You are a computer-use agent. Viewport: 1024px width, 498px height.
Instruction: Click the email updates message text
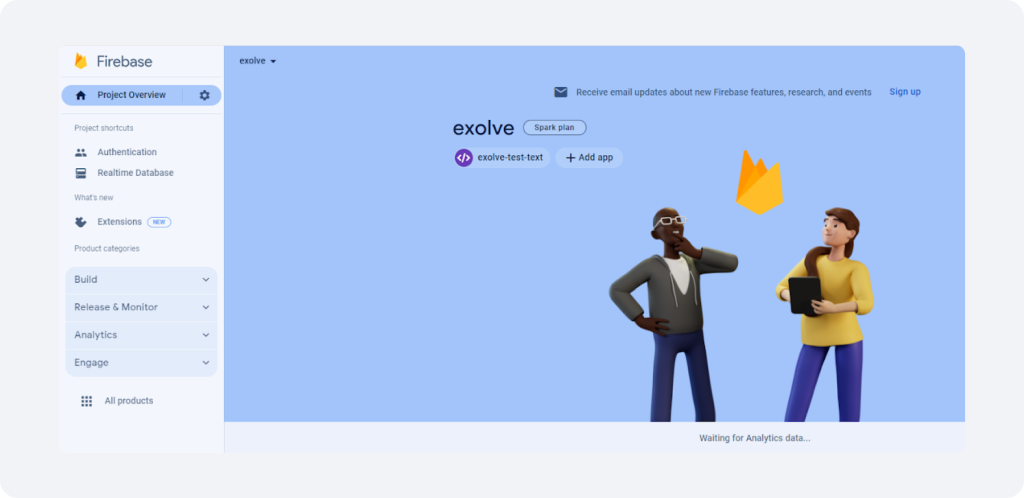(724, 92)
